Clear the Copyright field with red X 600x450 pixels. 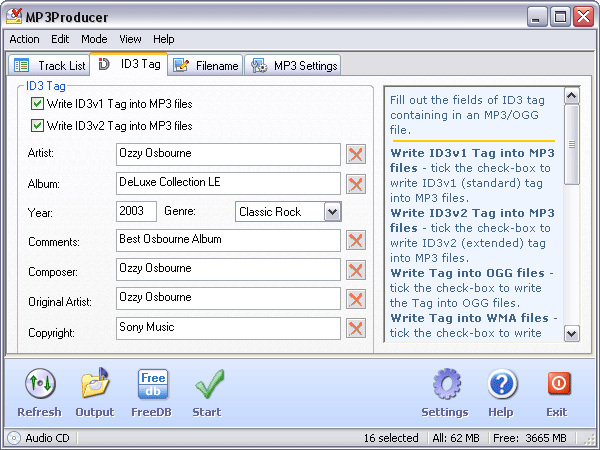(356, 328)
